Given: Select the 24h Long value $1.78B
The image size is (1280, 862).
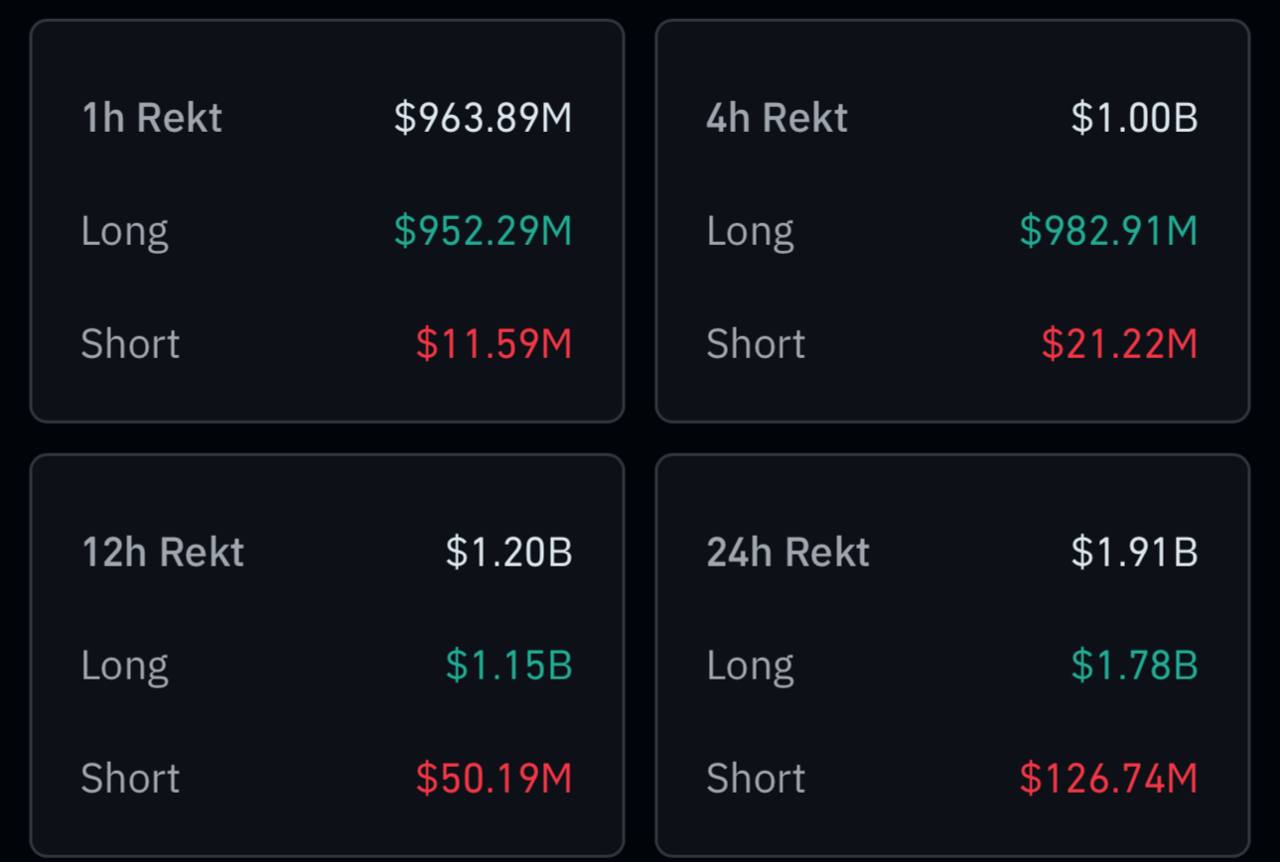Looking at the screenshot, I should [1134, 665].
